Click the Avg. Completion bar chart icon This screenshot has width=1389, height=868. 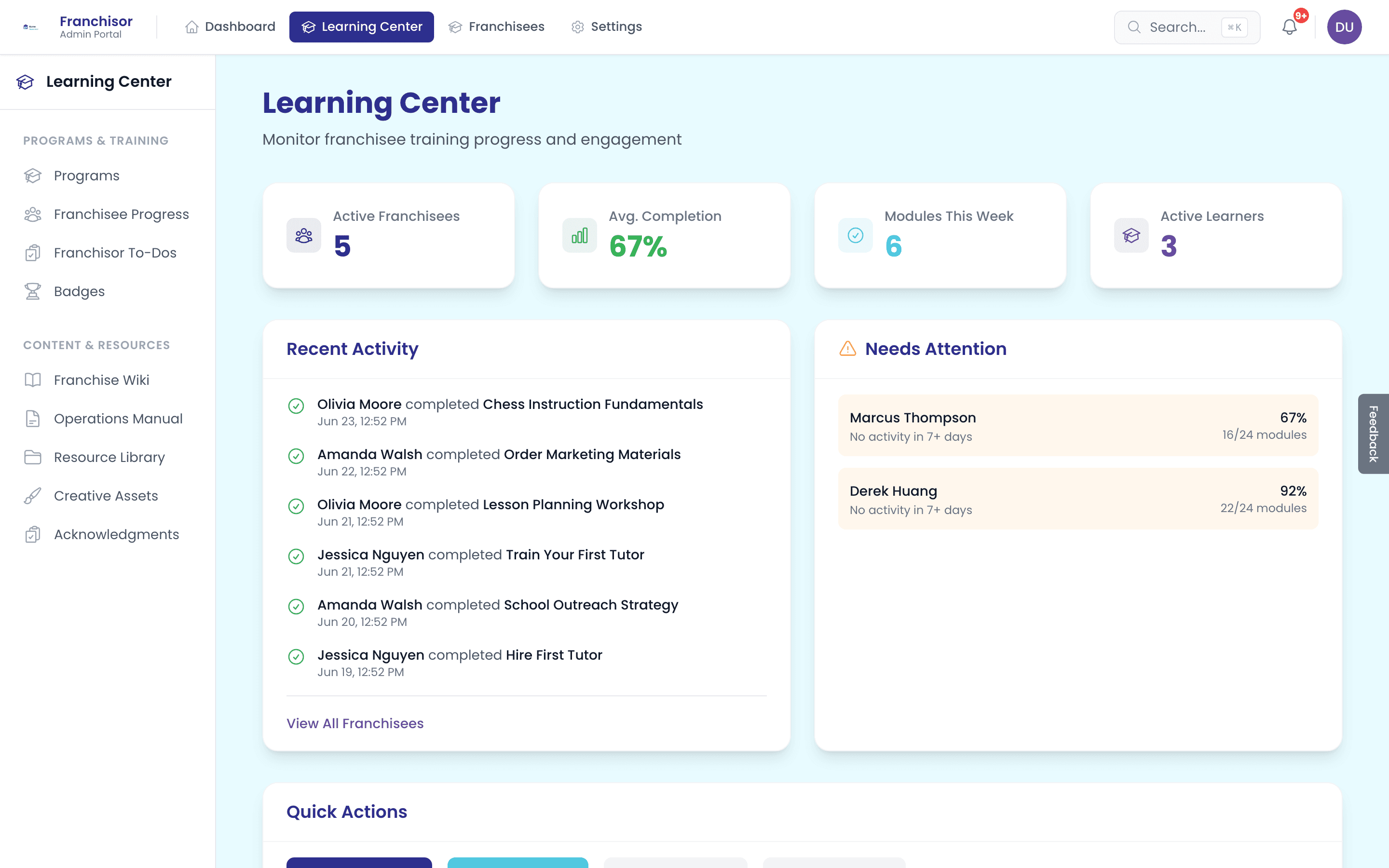click(580, 235)
